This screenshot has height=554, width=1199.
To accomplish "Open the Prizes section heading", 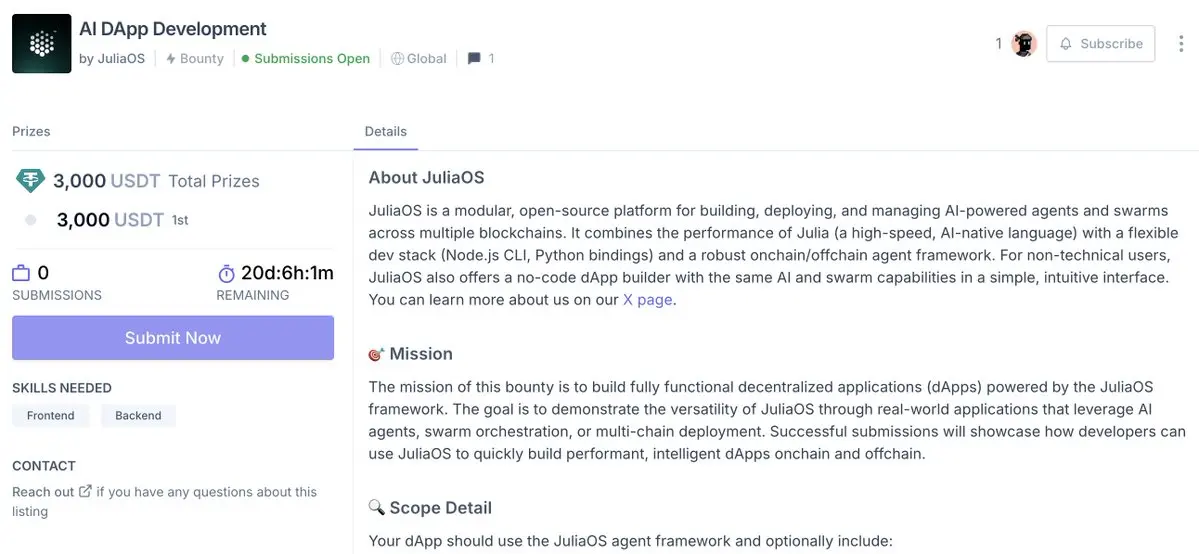I will tap(31, 132).
